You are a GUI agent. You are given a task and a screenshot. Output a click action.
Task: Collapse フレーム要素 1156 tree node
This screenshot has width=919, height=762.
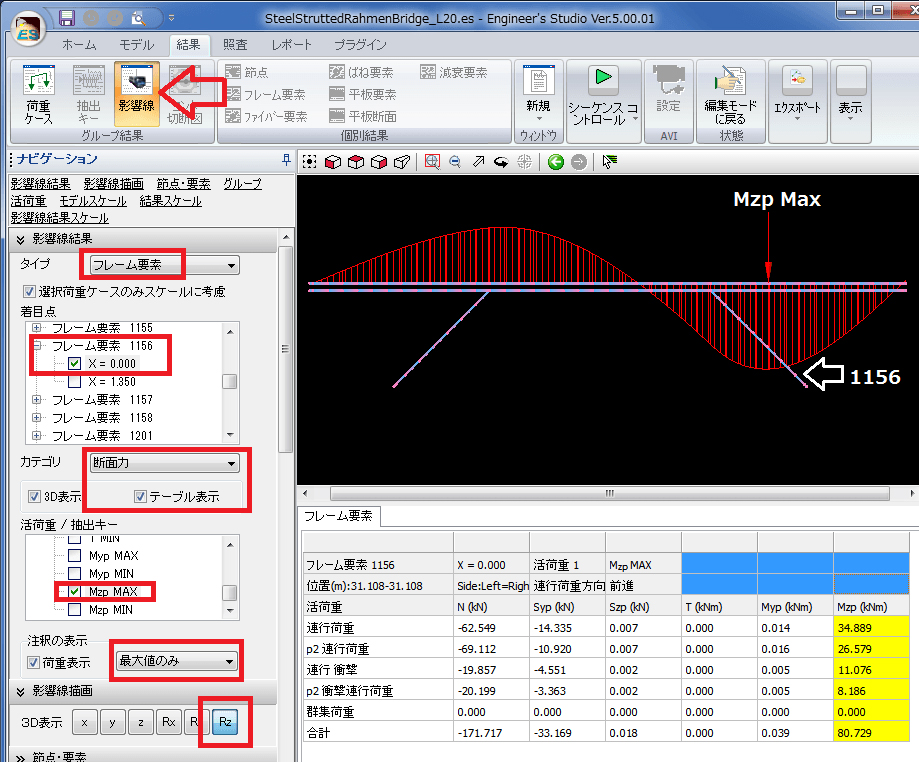tap(37, 346)
